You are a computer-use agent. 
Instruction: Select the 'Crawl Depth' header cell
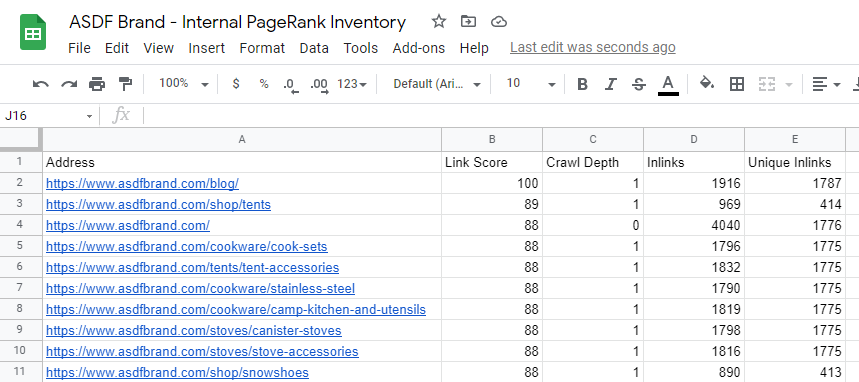coord(593,163)
